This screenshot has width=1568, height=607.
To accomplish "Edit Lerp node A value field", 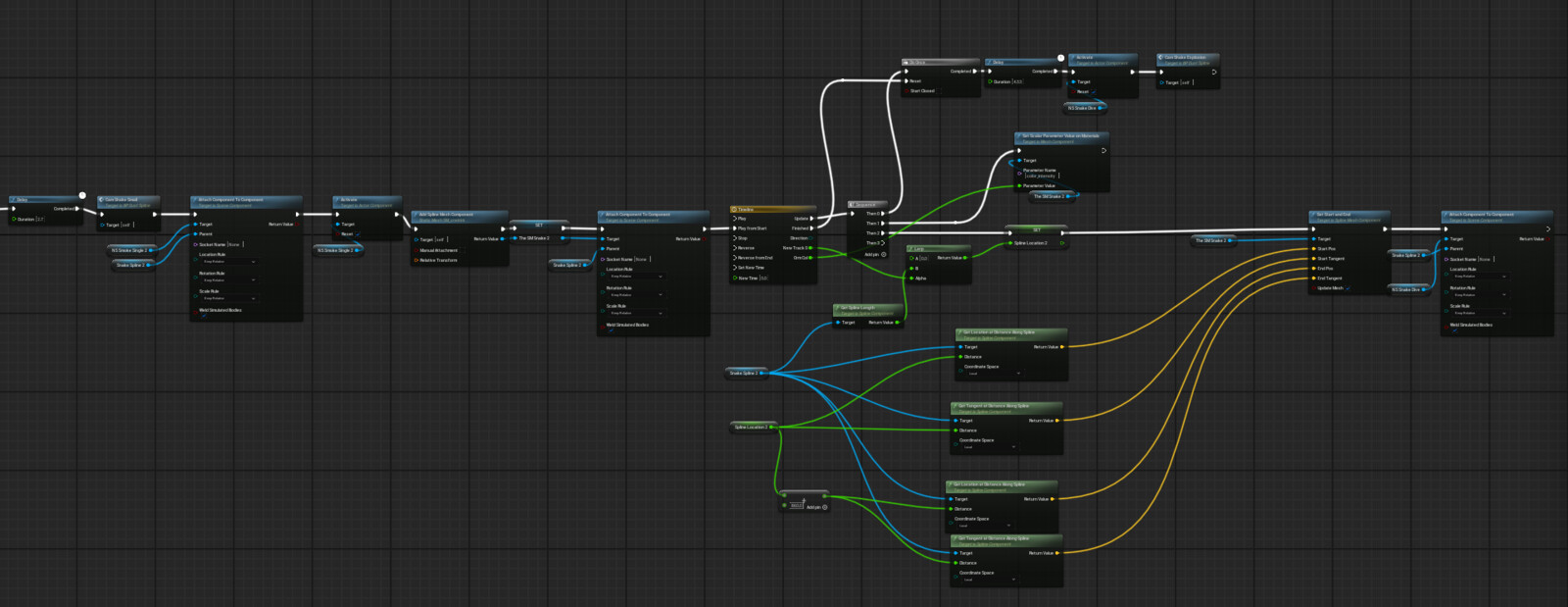I will tap(924, 258).
